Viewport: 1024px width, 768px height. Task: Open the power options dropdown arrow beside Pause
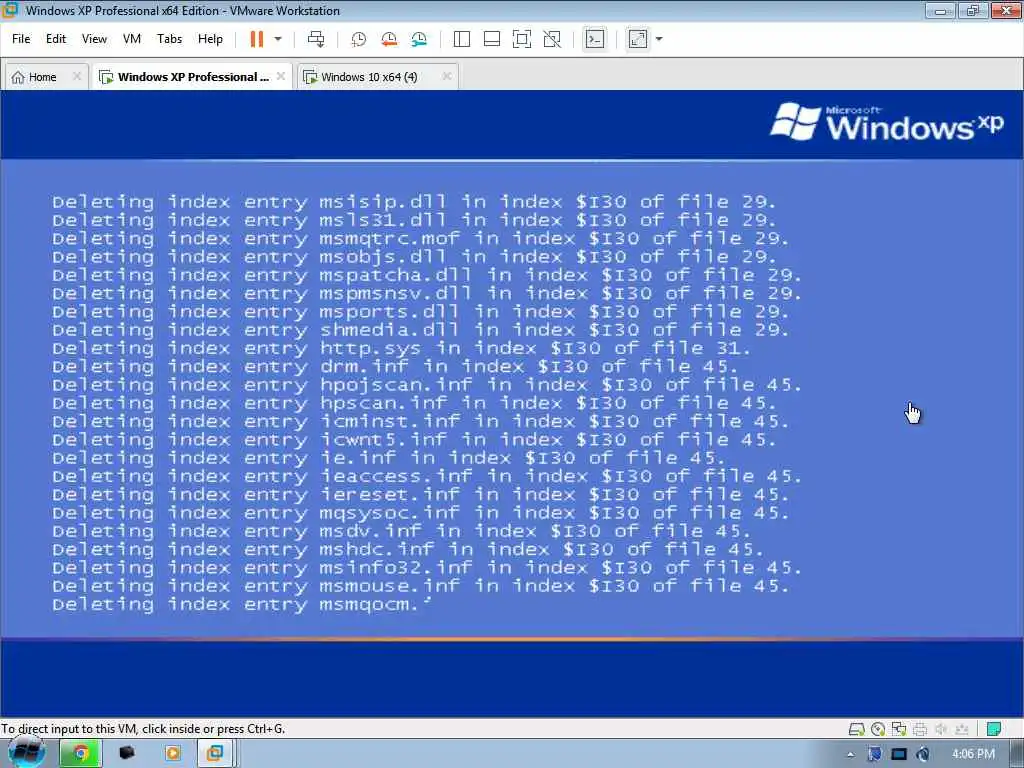[x=278, y=39]
